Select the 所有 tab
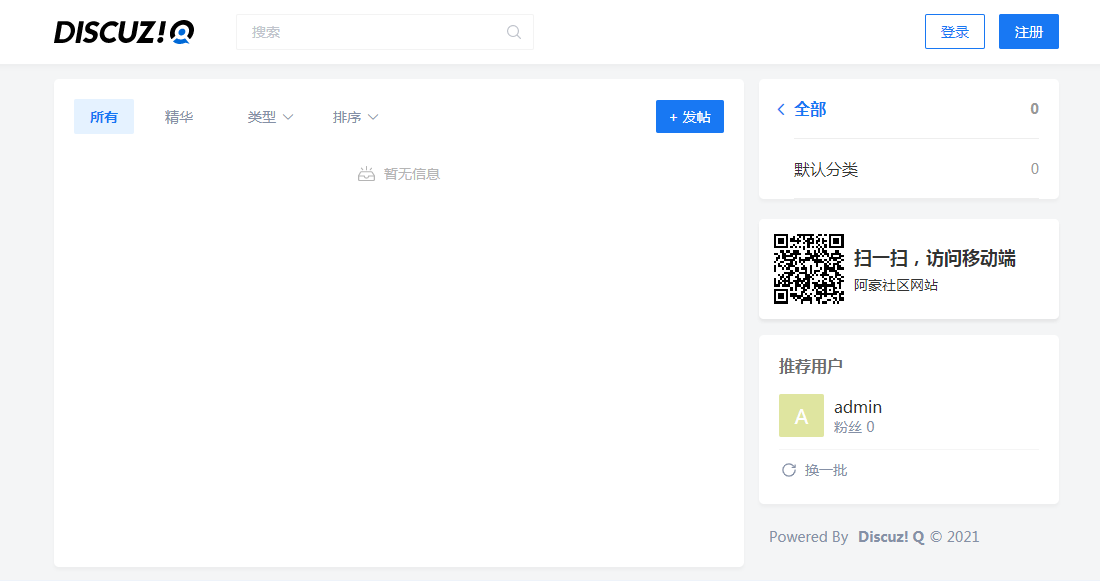The height and width of the screenshot is (581, 1100). [x=104, y=117]
